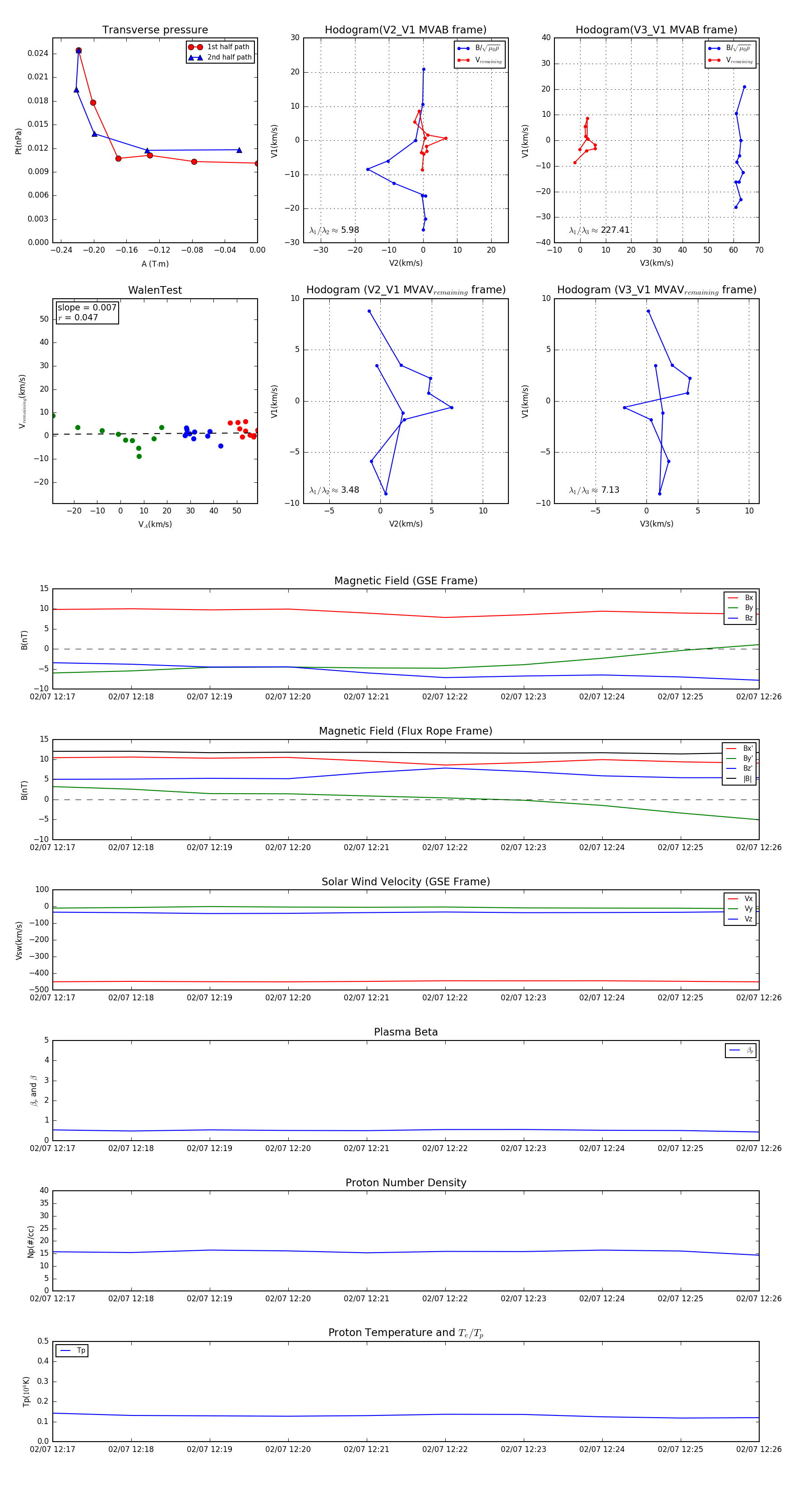Click the B/√μ0ρ legend entry in V3_V1 MVAB hodogram
Viewport: 812px width, 1489px height.
pyautogui.click(x=730, y=49)
